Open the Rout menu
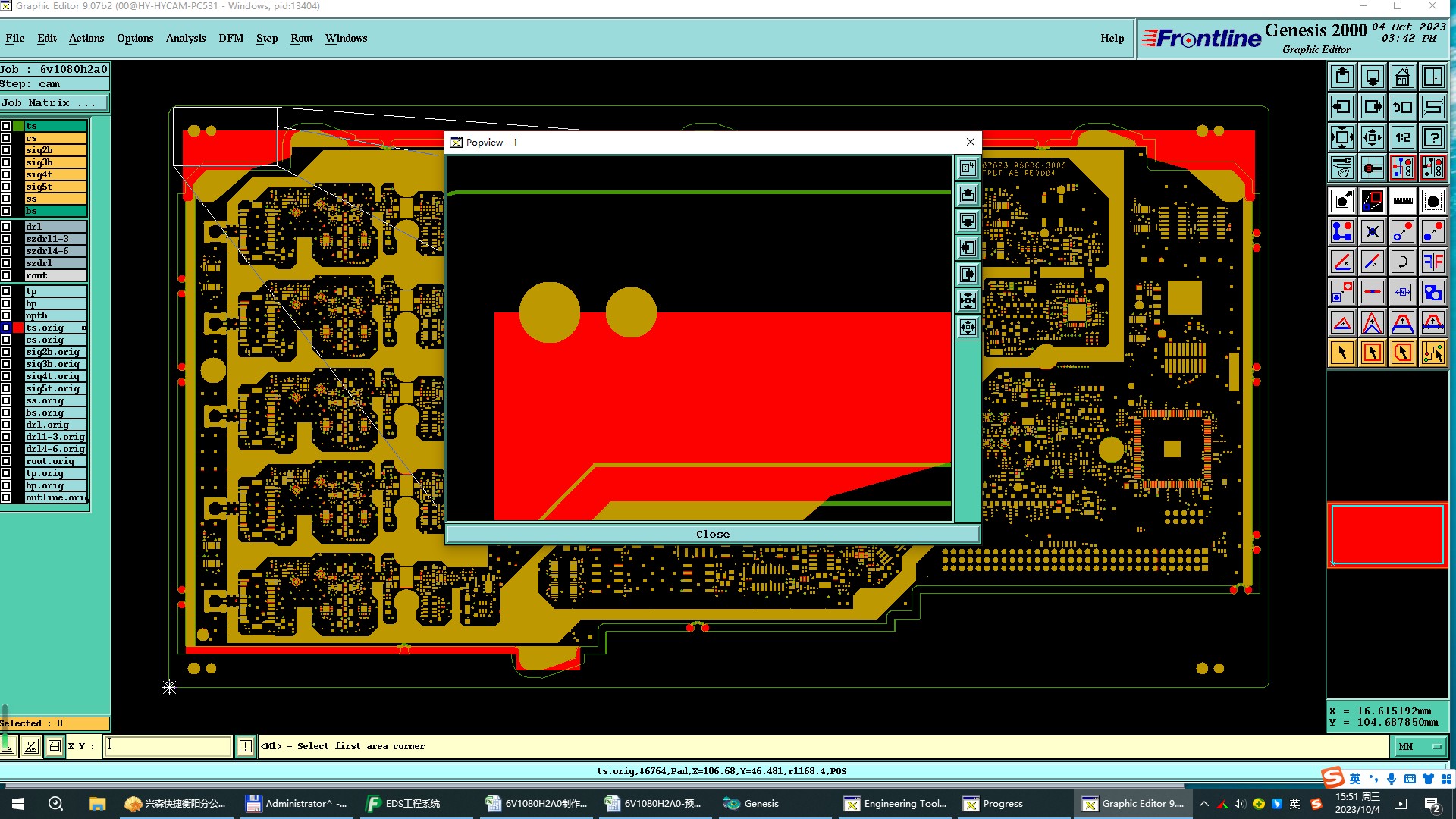Screen dimensions: 1456x819 click(x=302, y=38)
